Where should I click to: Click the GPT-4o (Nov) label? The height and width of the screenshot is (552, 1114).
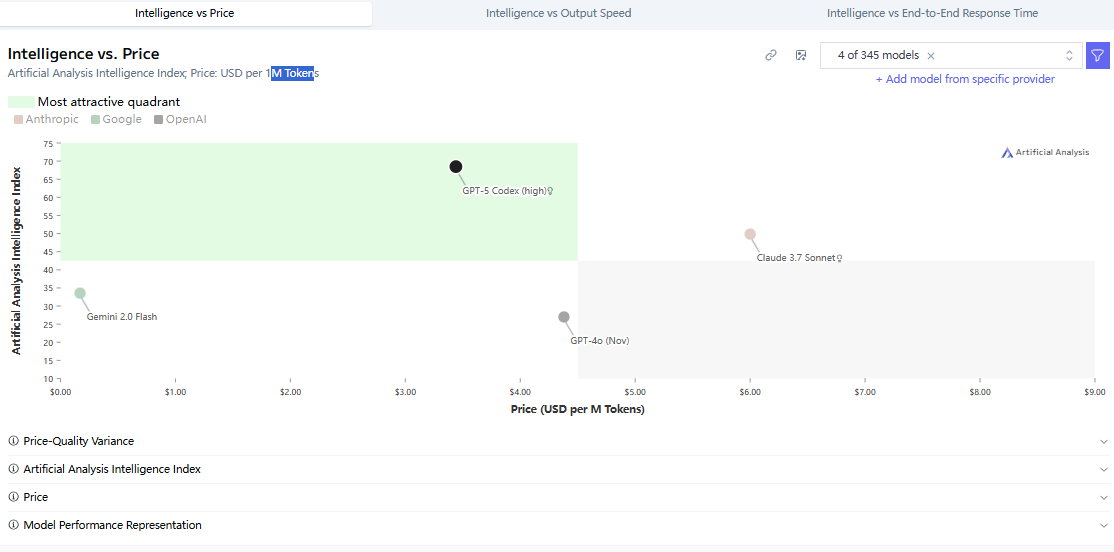click(600, 341)
